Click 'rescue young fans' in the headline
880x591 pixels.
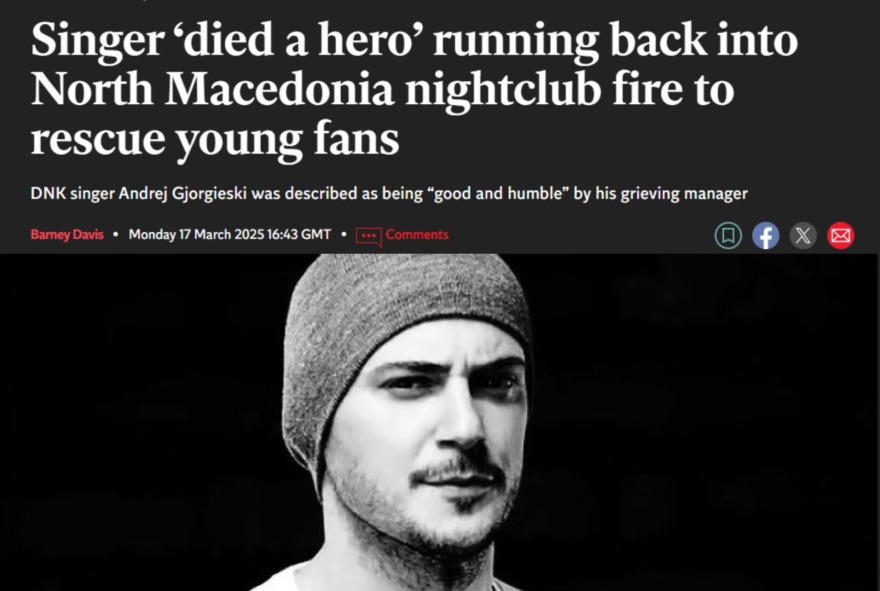[215, 139]
